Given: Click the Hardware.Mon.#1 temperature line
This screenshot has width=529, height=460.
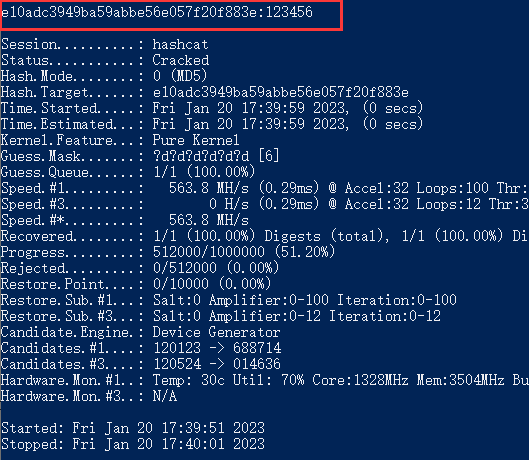Looking at the screenshot, I should tap(264, 380).
